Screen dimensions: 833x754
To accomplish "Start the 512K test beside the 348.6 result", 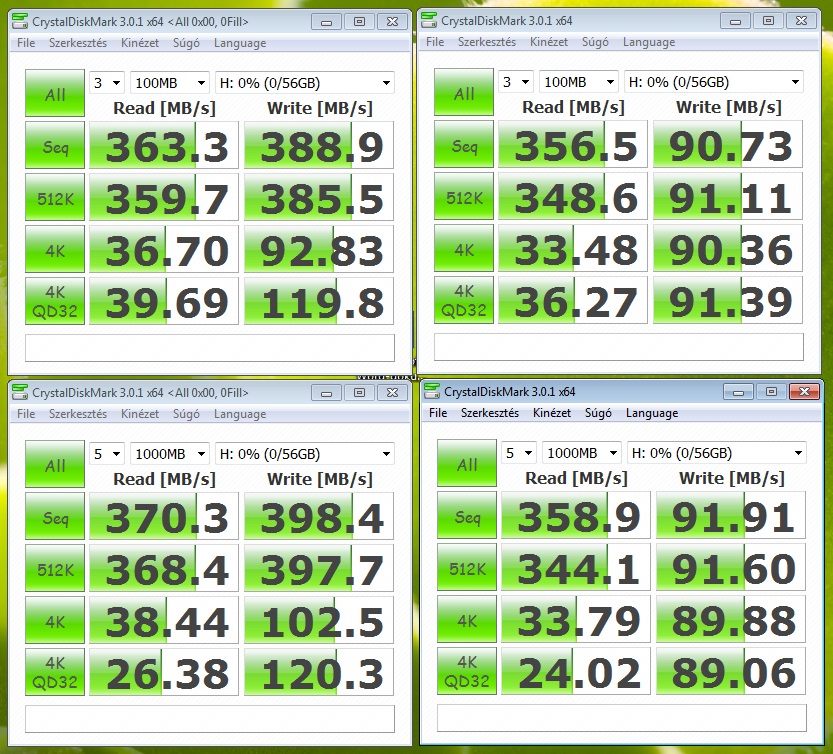I will click(464, 196).
